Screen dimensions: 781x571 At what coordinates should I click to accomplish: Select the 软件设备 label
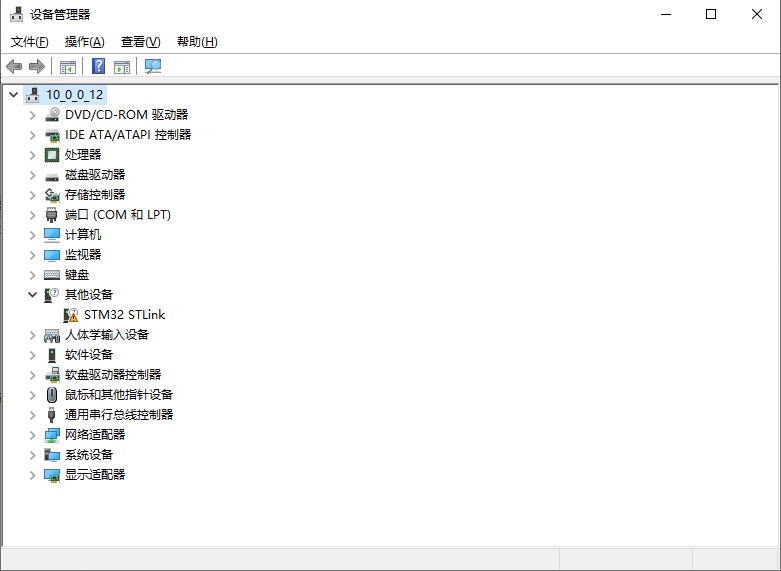tap(89, 355)
